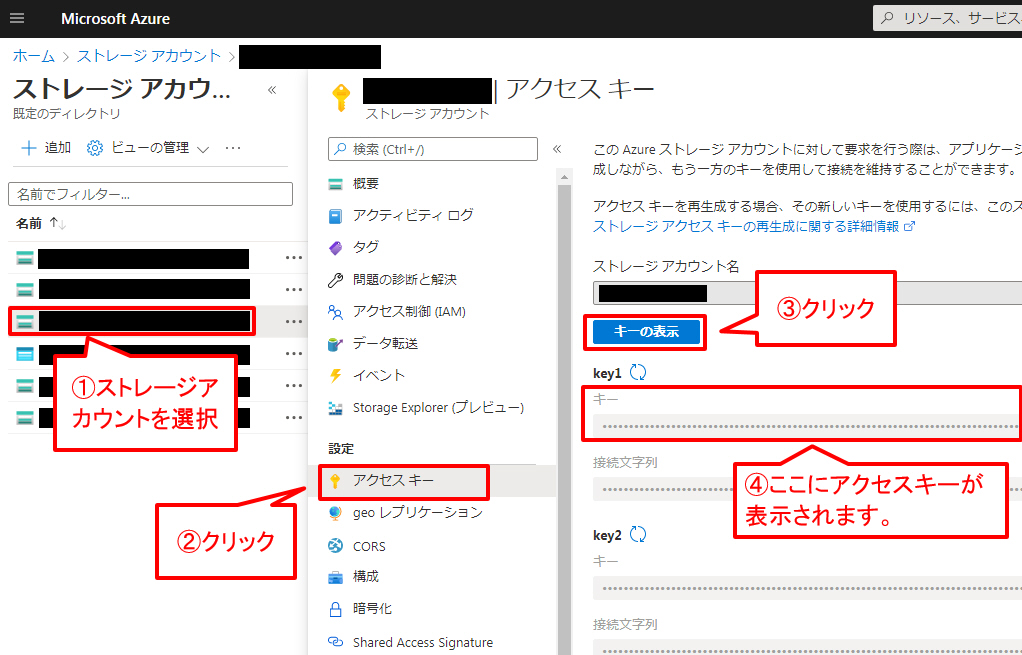The image size is (1022, 655).
Task: Click the 構成 toolbox icon
Action: coord(336,577)
